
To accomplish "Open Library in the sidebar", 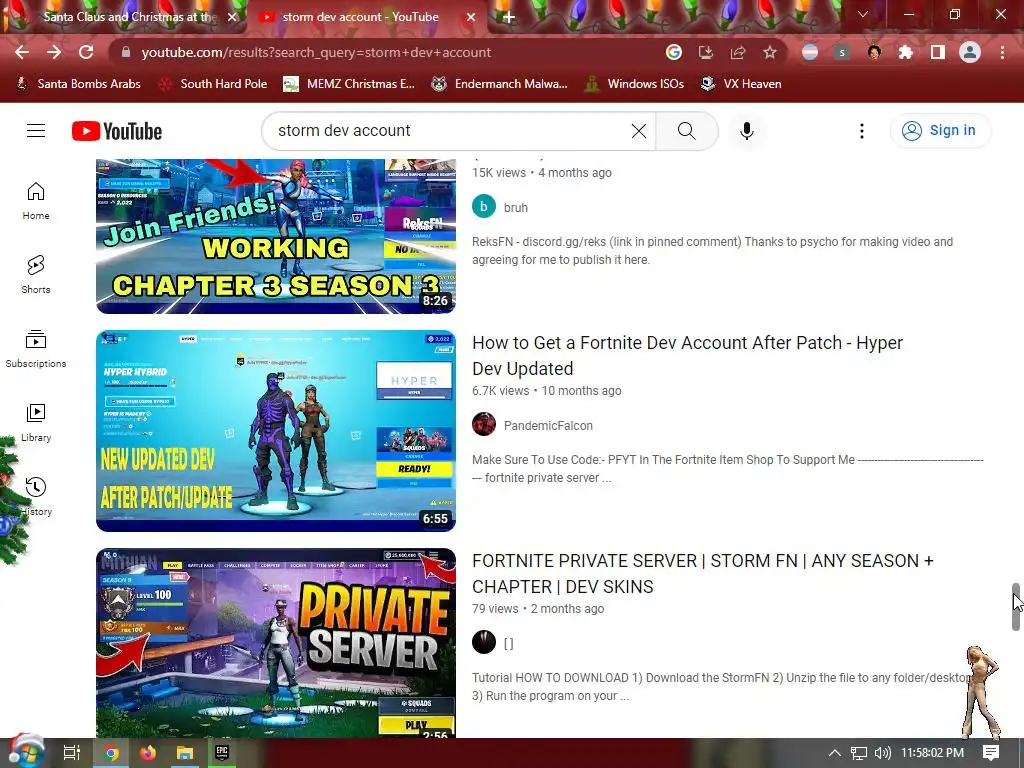I will (36, 423).
